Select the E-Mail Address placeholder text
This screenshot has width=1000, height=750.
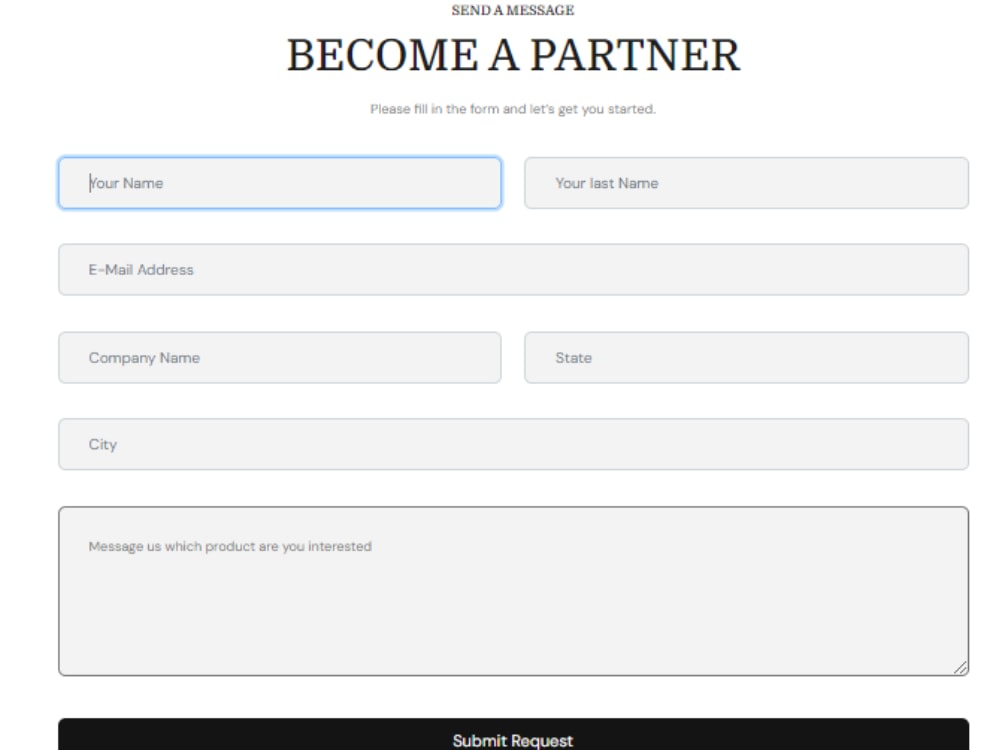[x=140, y=269]
